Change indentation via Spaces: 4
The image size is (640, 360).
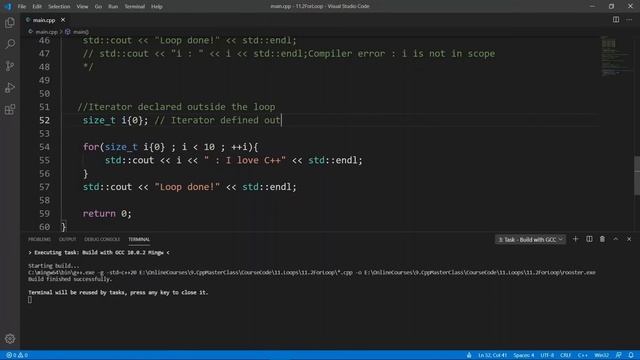pyautogui.click(x=524, y=355)
